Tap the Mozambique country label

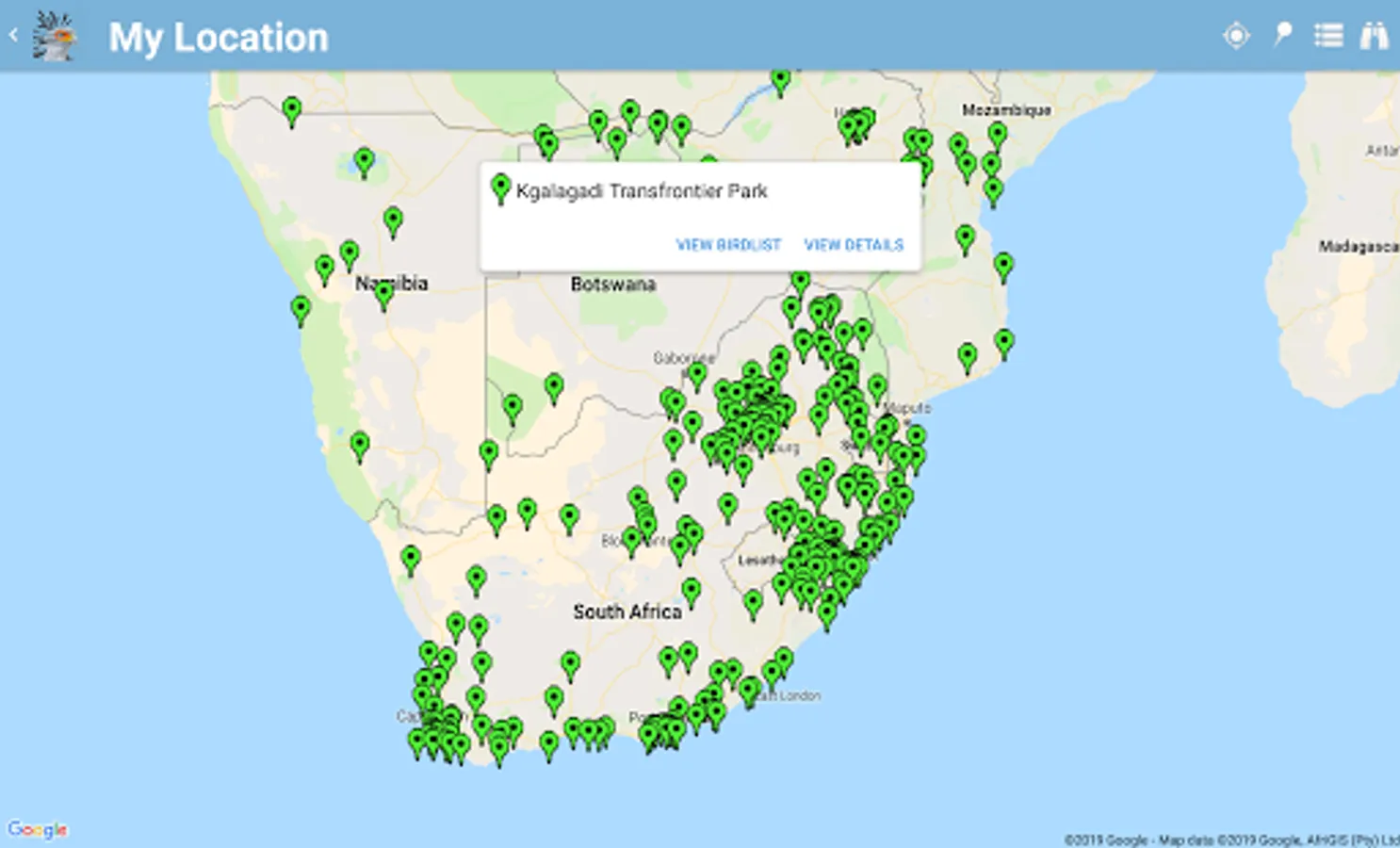(x=1006, y=110)
